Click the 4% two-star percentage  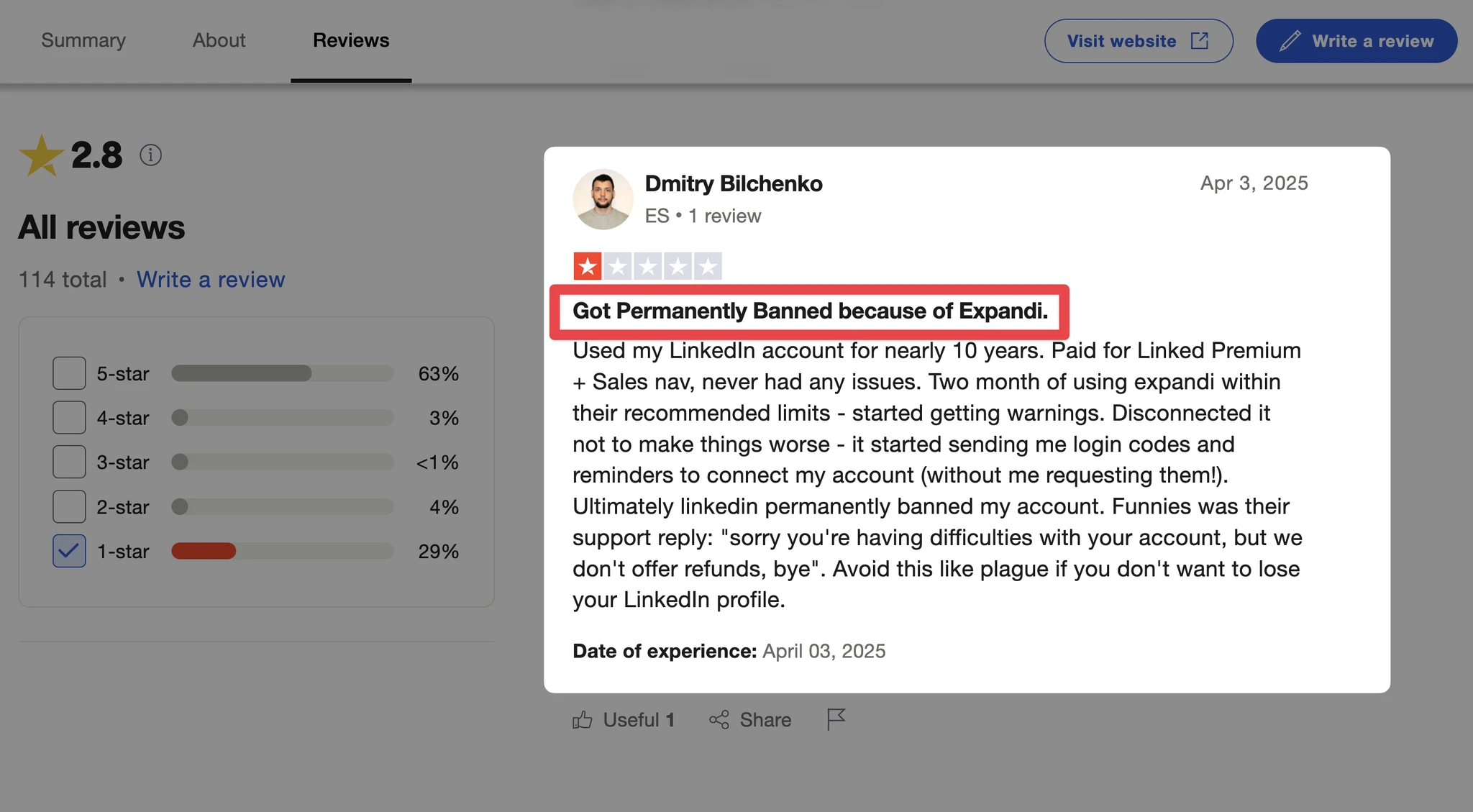point(444,506)
